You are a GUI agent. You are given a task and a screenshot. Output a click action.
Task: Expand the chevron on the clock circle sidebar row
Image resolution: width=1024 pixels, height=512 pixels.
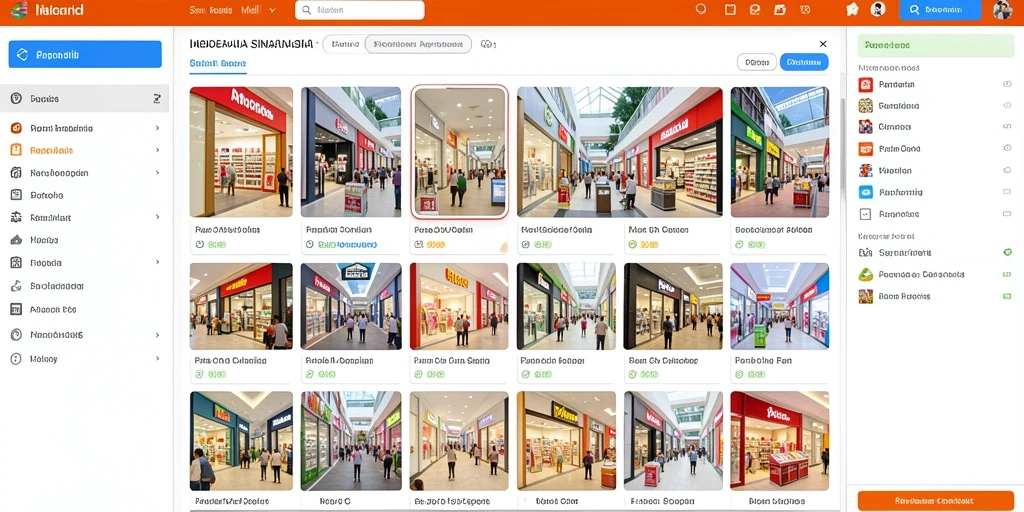click(x=157, y=335)
